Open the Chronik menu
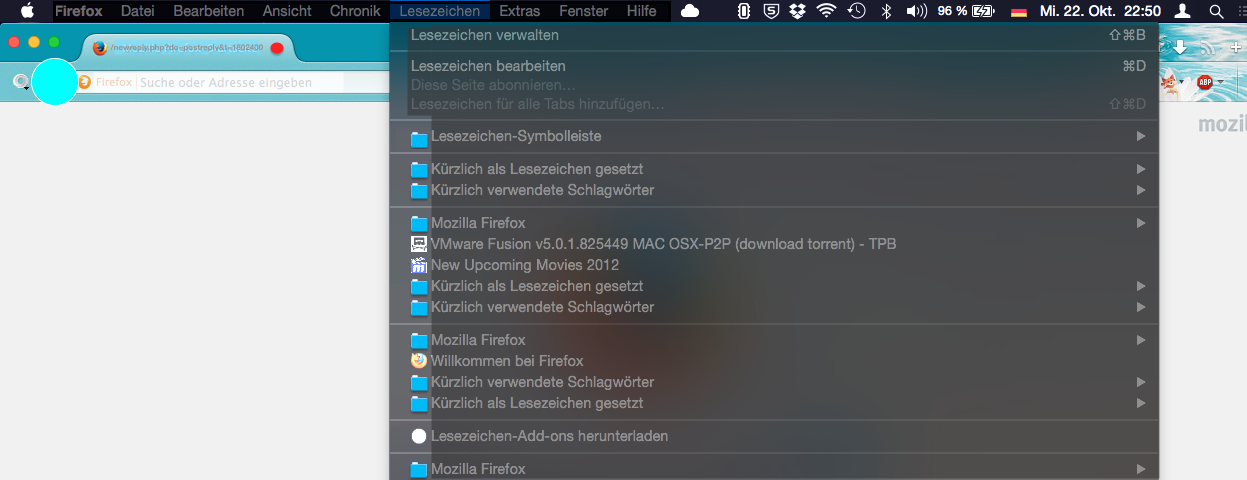Viewport: 1247px width, 480px height. pos(355,11)
